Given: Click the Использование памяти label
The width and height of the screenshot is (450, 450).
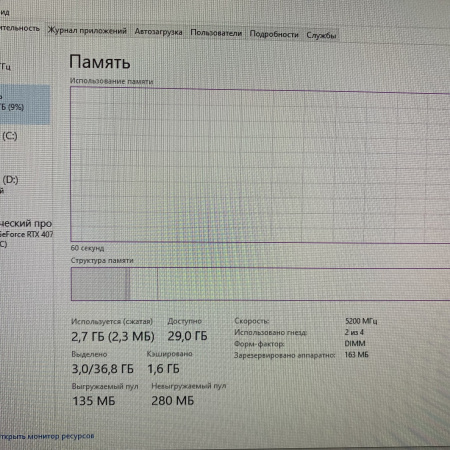Looking at the screenshot, I should (x=112, y=81).
